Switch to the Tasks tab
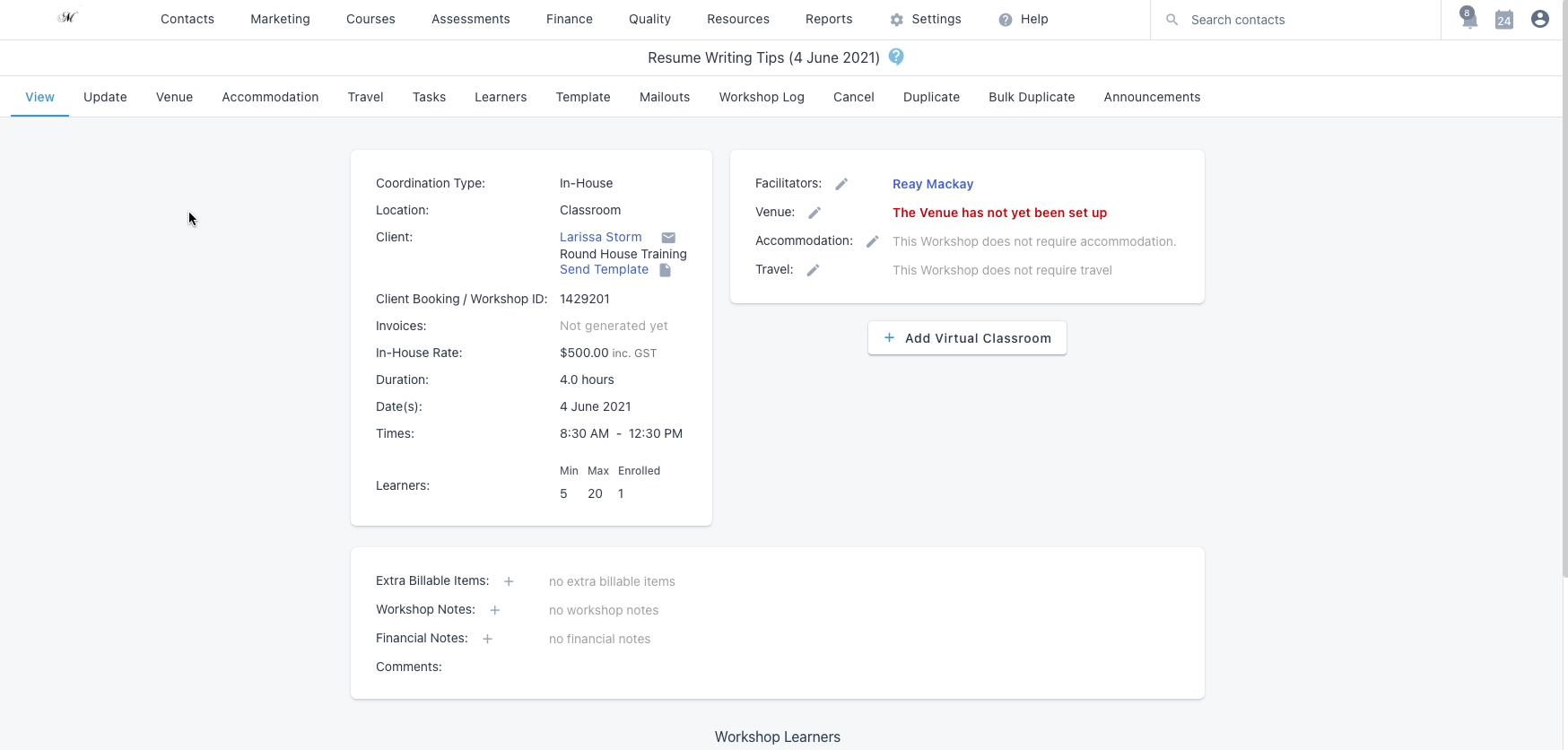The image size is (1568, 750). (x=429, y=97)
